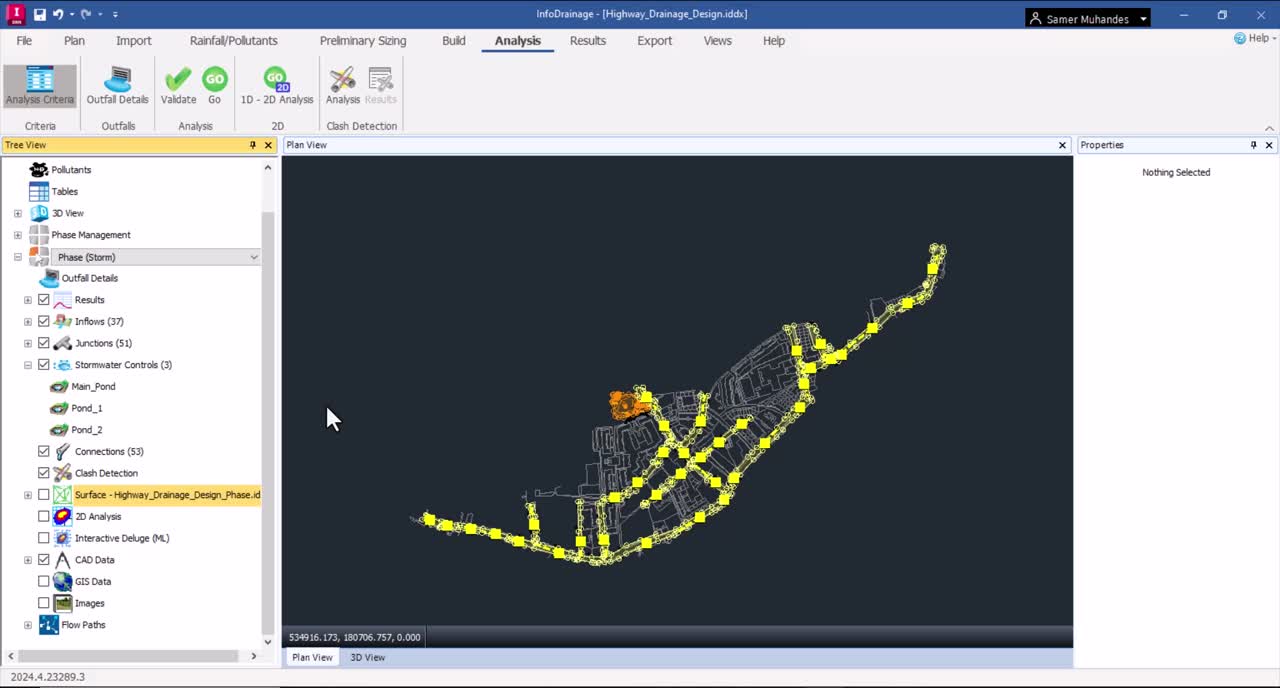Pin the Properties panel
This screenshot has height=688, width=1280.
click(x=1253, y=145)
